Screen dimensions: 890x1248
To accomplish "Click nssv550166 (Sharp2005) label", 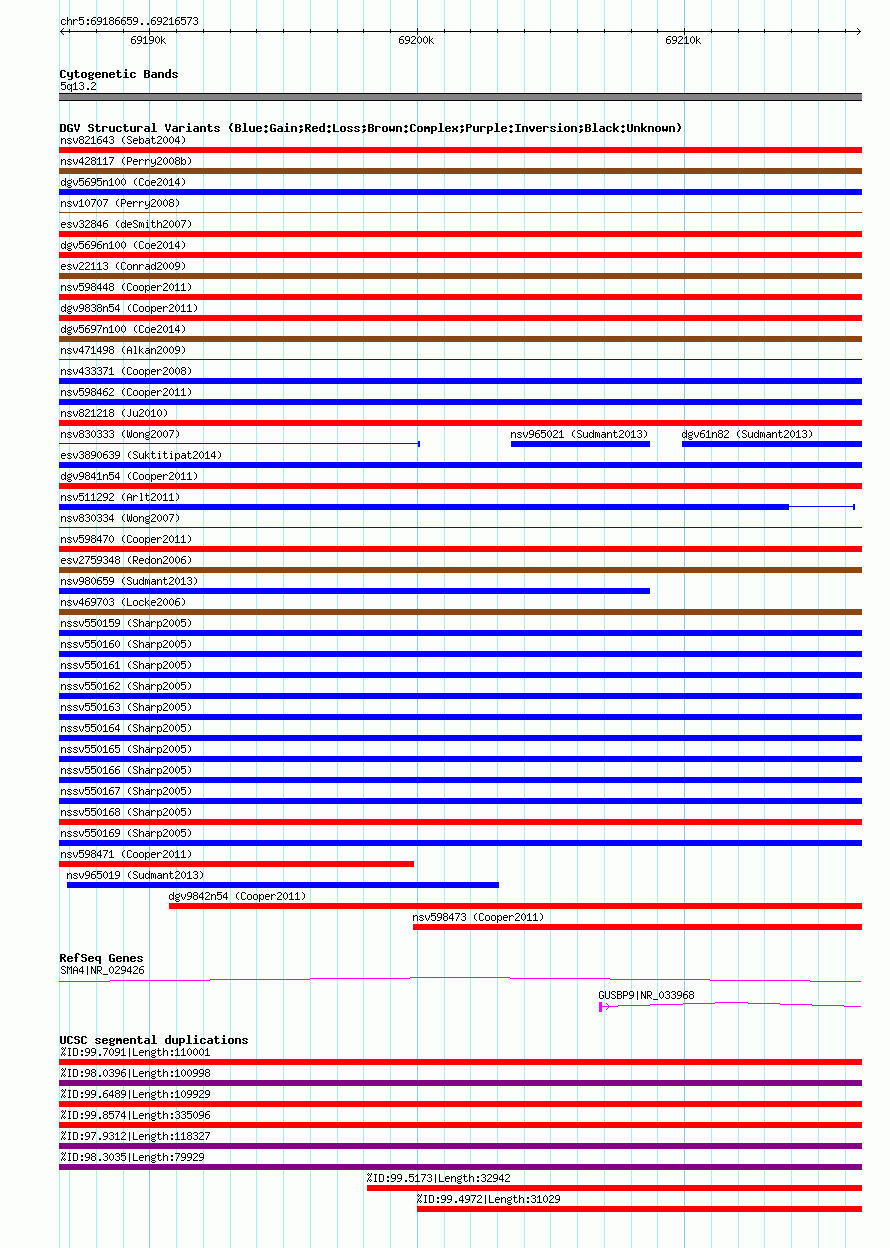I will coord(125,770).
